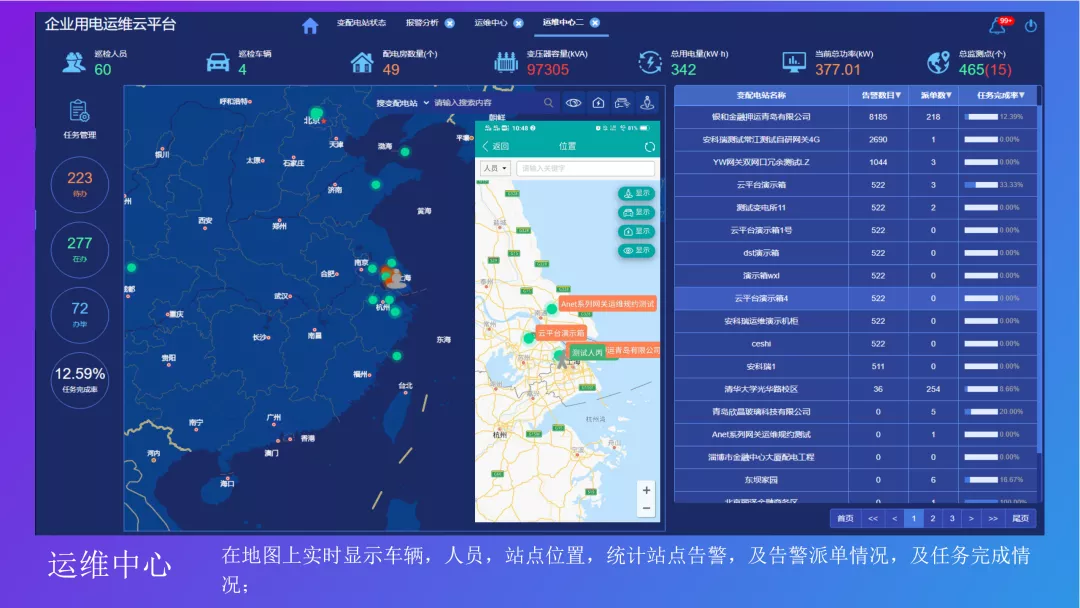
Task: Open the 人员 dropdown in phone view
Action: pyautogui.click(x=495, y=168)
